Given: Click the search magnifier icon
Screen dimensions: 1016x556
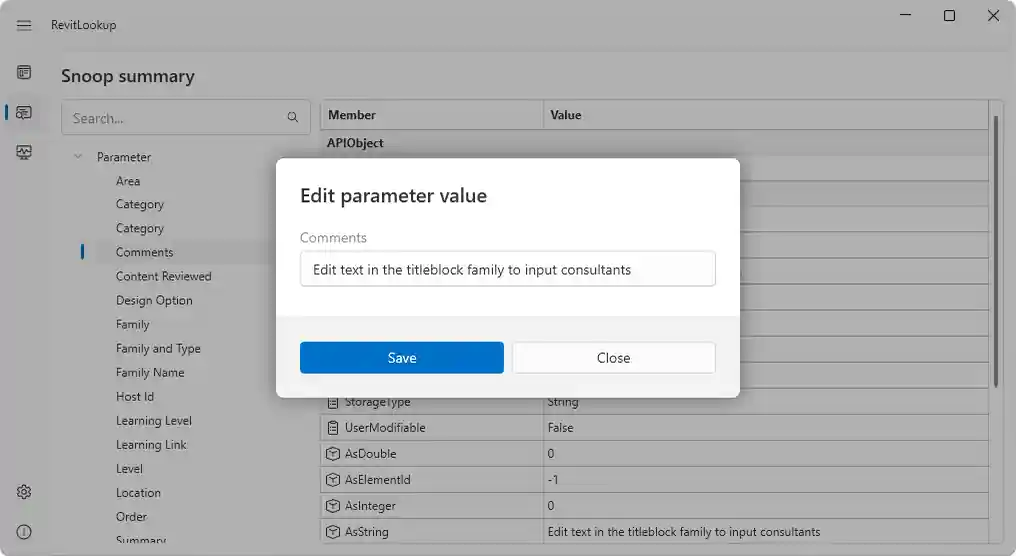Looking at the screenshot, I should pos(293,118).
